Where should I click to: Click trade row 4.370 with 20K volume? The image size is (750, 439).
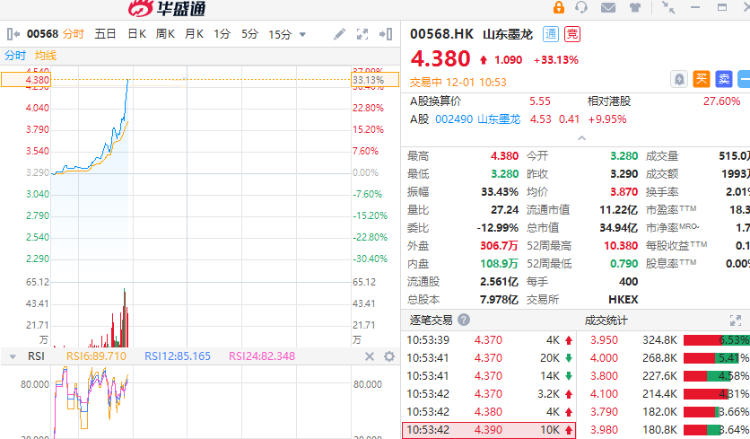489,358
